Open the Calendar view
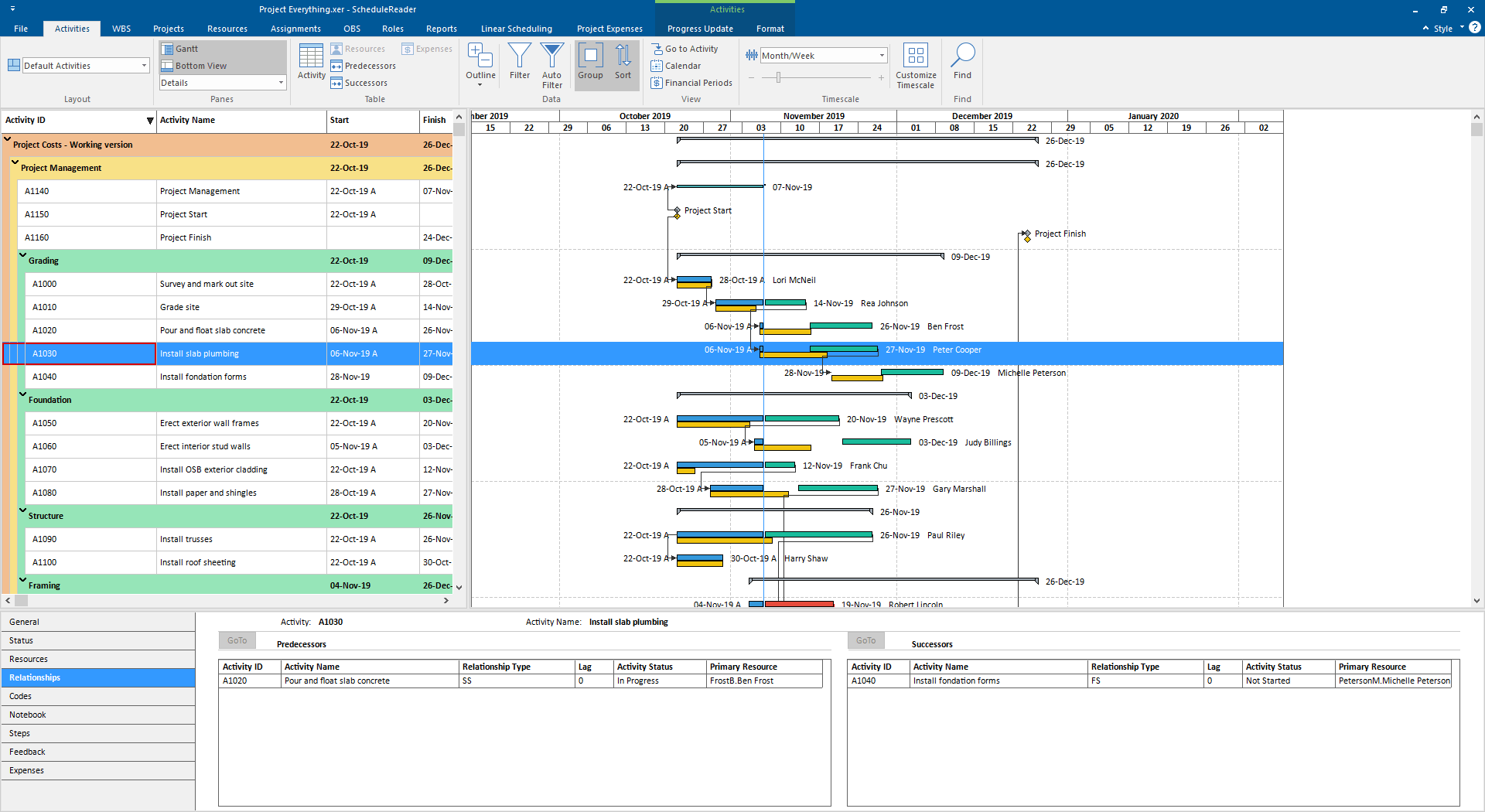Image resolution: width=1485 pixels, height=812 pixels. (x=676, y=66)
